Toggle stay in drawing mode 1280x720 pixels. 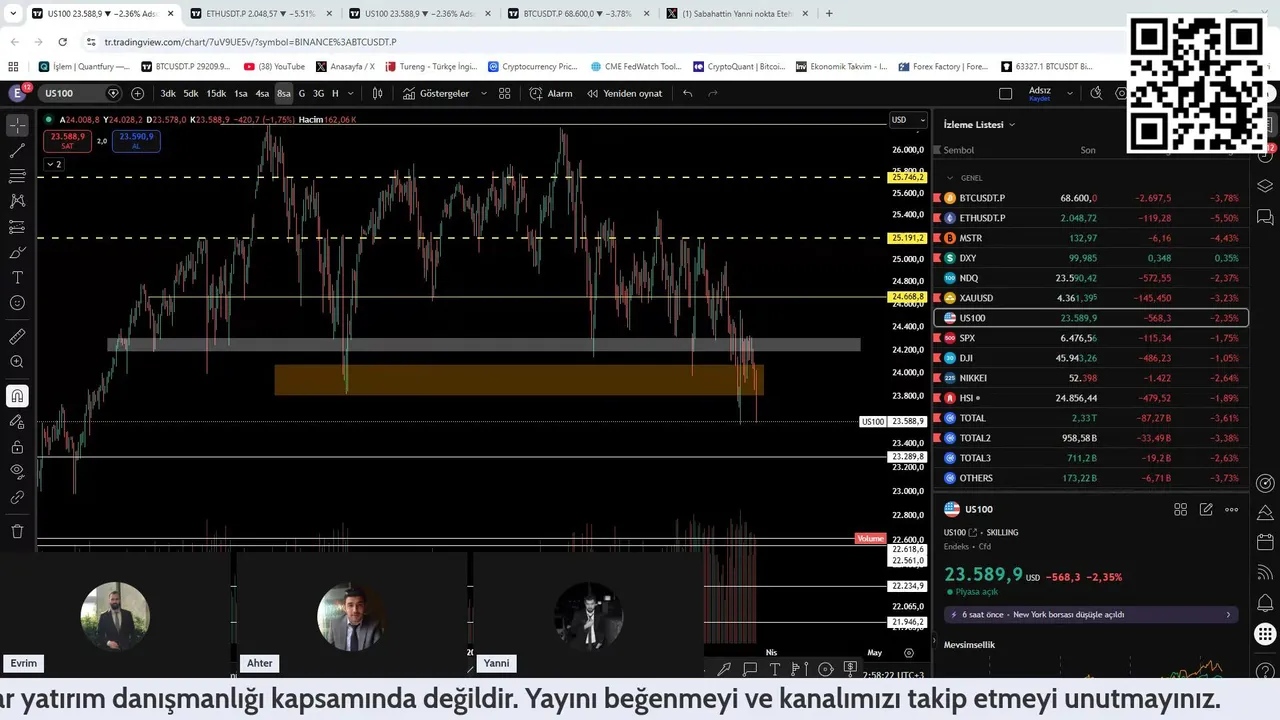[x=17, y=422]
